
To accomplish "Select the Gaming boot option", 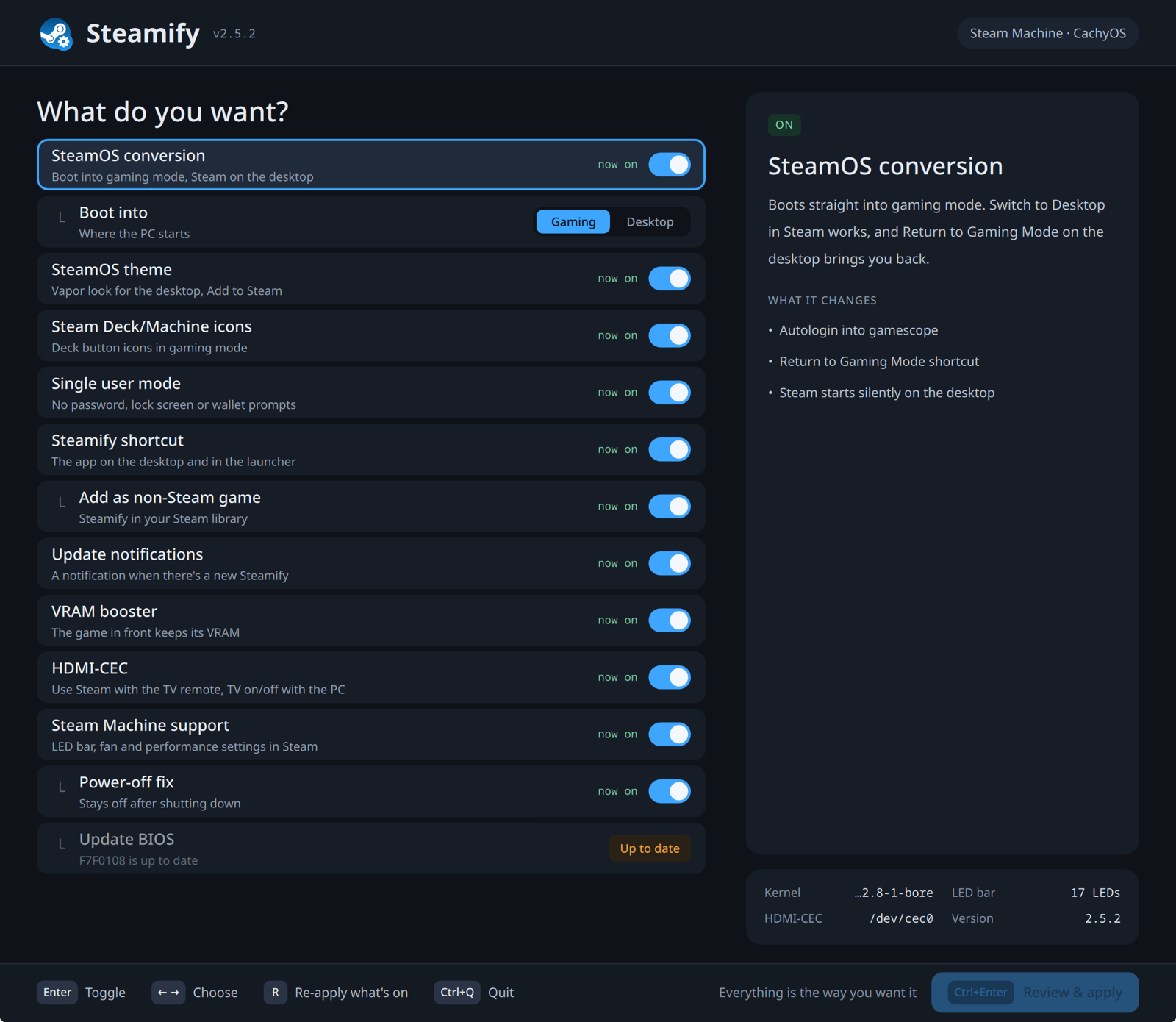I will pyautogui.click(x=573, y=222).
